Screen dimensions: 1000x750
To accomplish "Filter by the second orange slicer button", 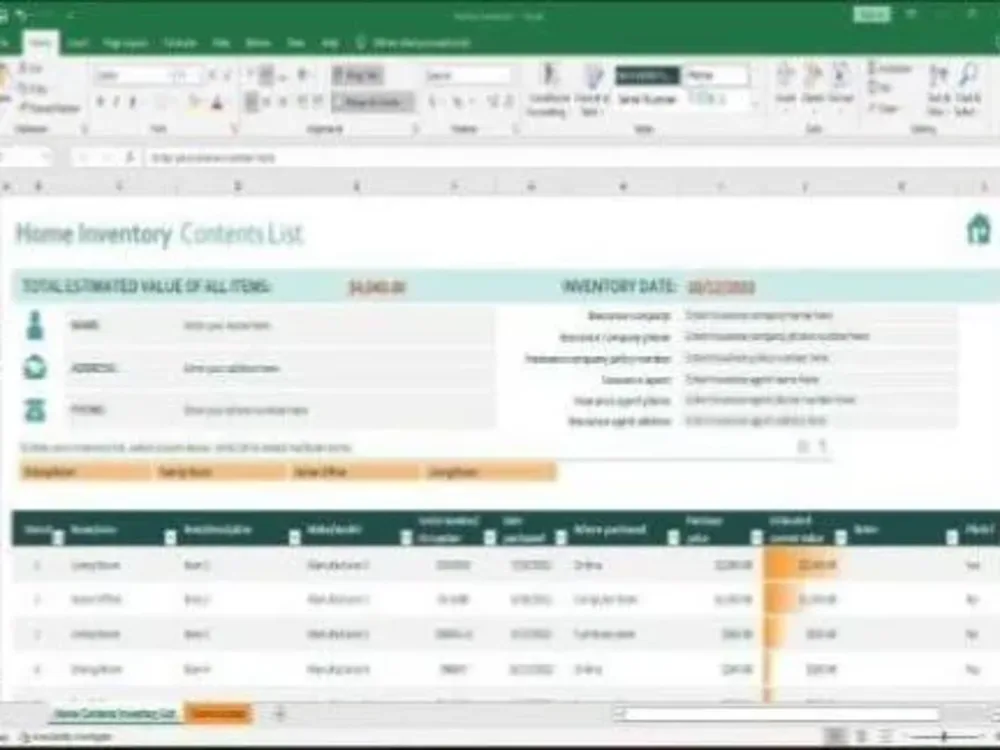I will 219,472.
